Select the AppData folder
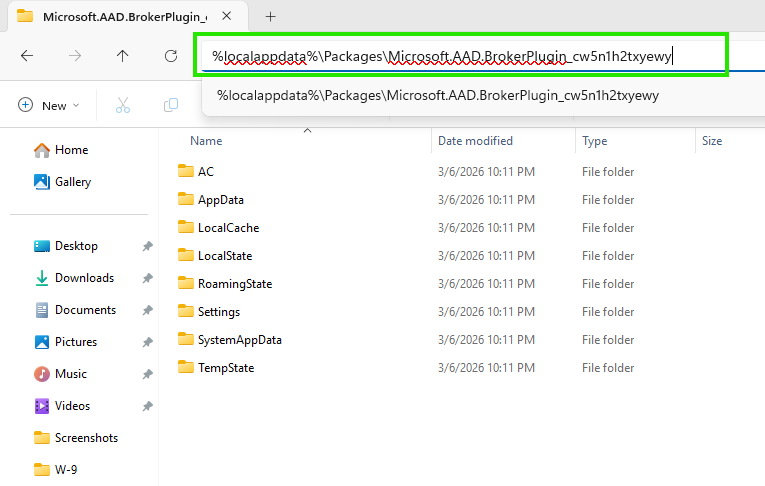The image size is (765, 486). coord(221,200)
